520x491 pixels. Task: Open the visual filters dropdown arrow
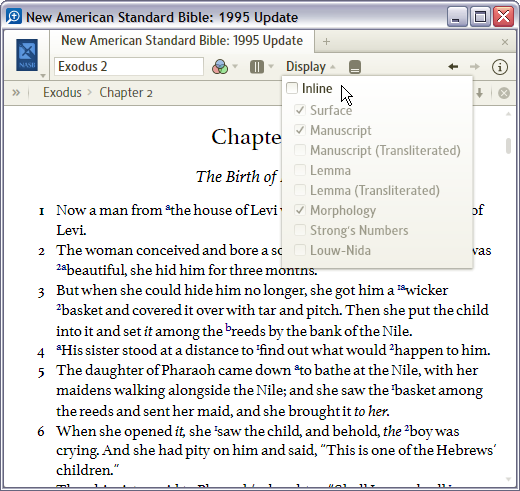tap(235, 66)
